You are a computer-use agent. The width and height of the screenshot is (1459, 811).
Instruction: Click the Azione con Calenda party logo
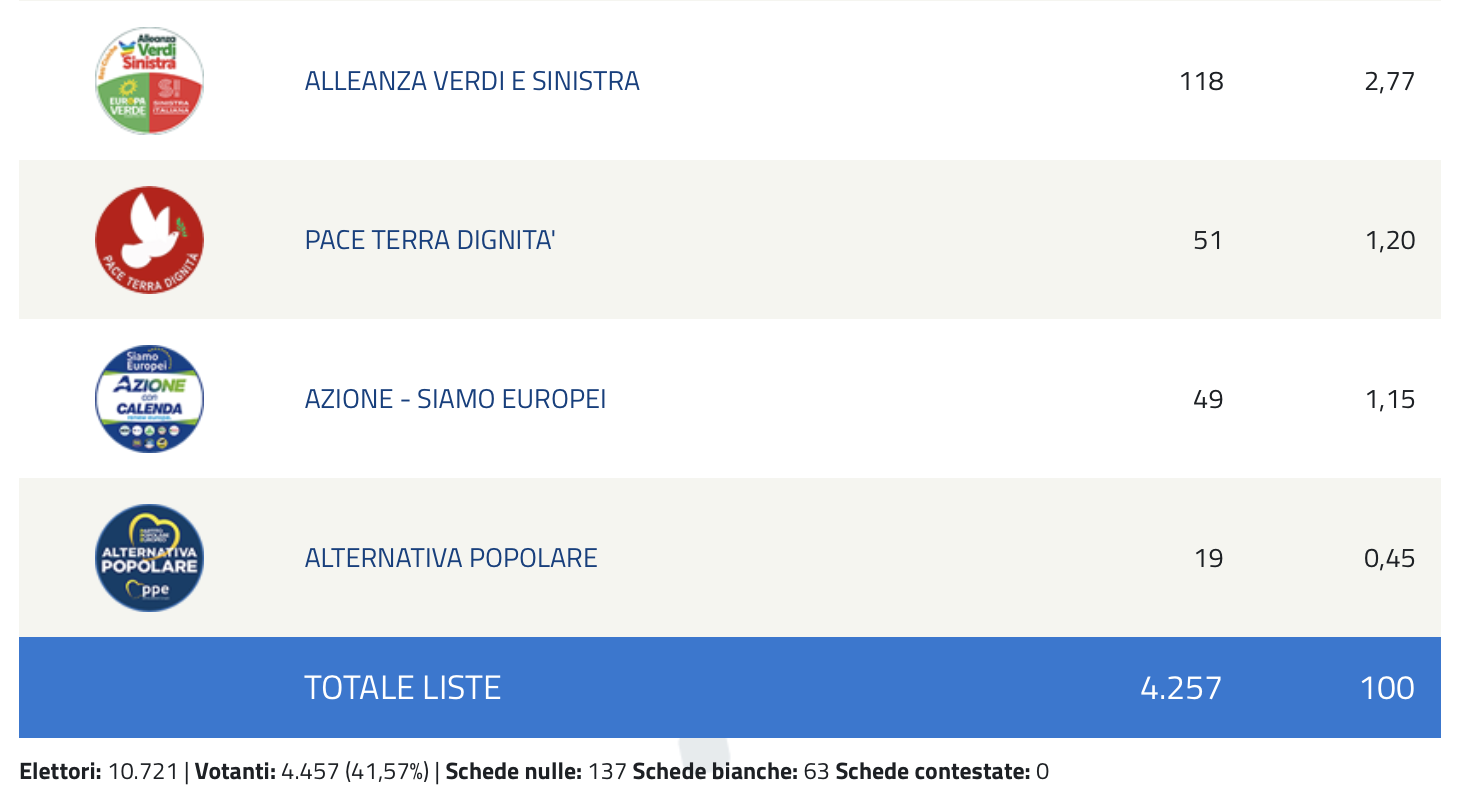click(149, 399)
